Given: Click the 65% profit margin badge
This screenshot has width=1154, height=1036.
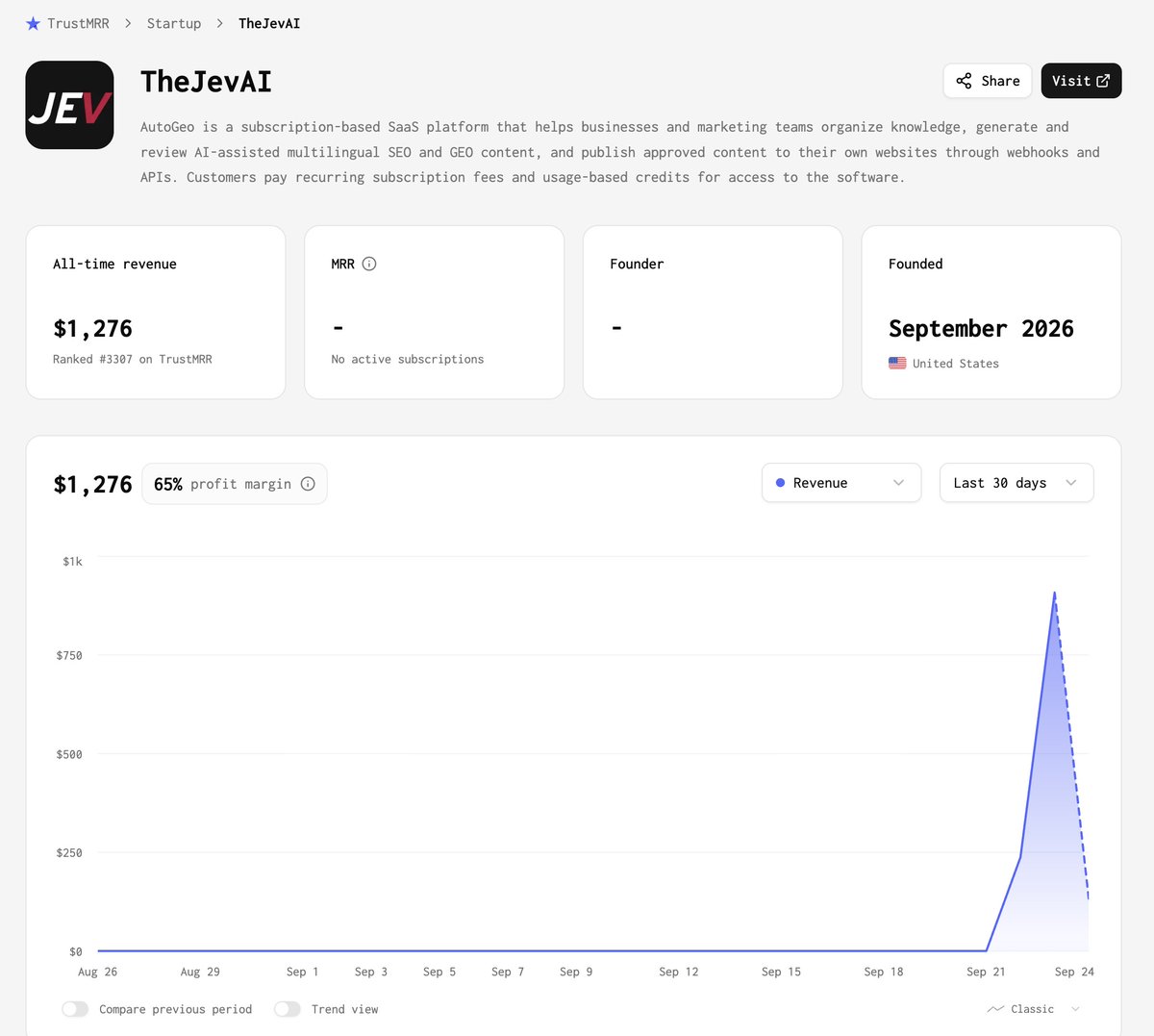Looking at the screenshot, I should point(235,484).
